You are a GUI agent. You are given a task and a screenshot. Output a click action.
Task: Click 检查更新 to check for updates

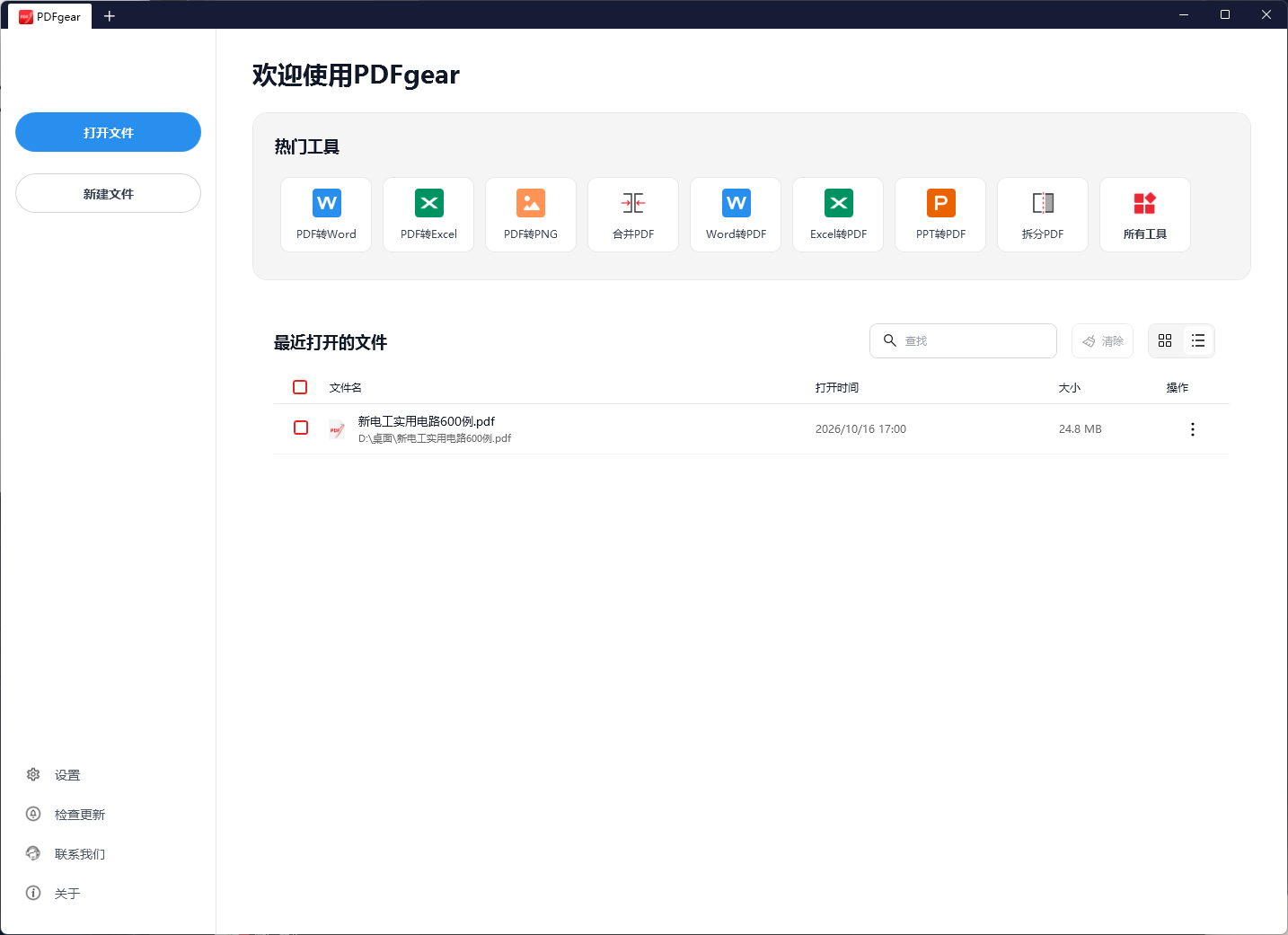66,814
